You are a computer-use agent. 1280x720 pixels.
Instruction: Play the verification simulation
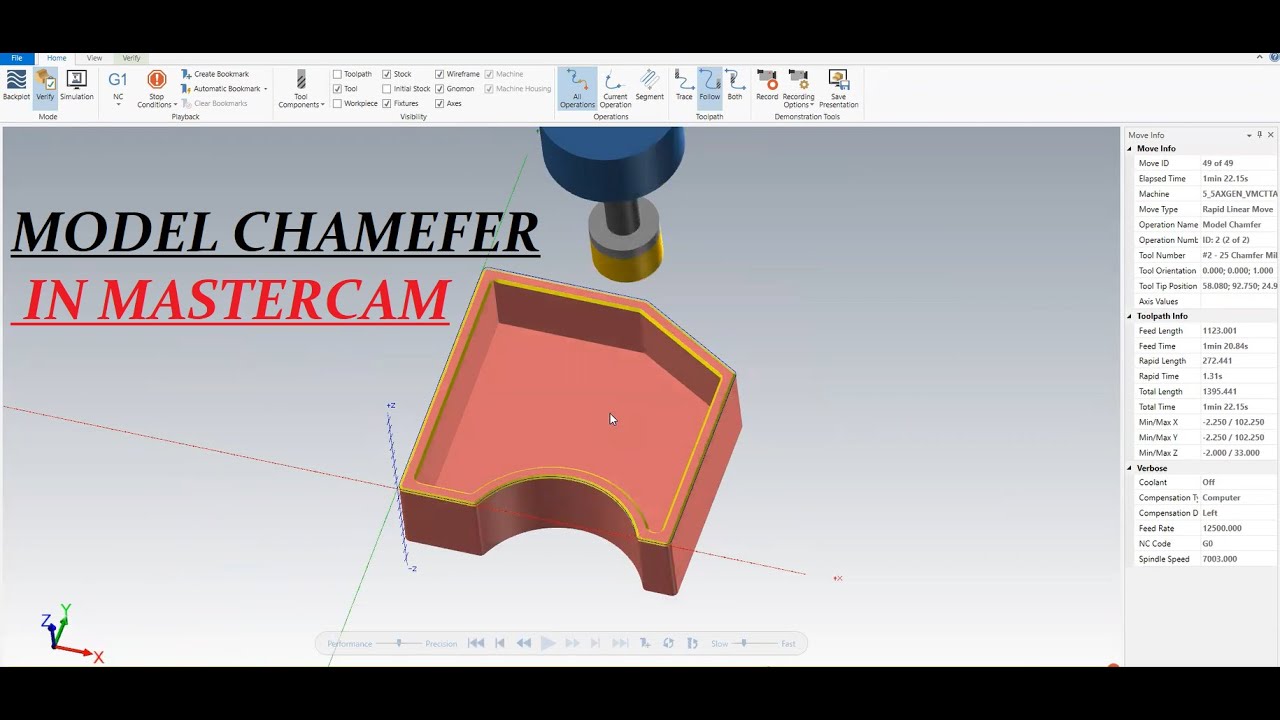click(x=548, y=643)
